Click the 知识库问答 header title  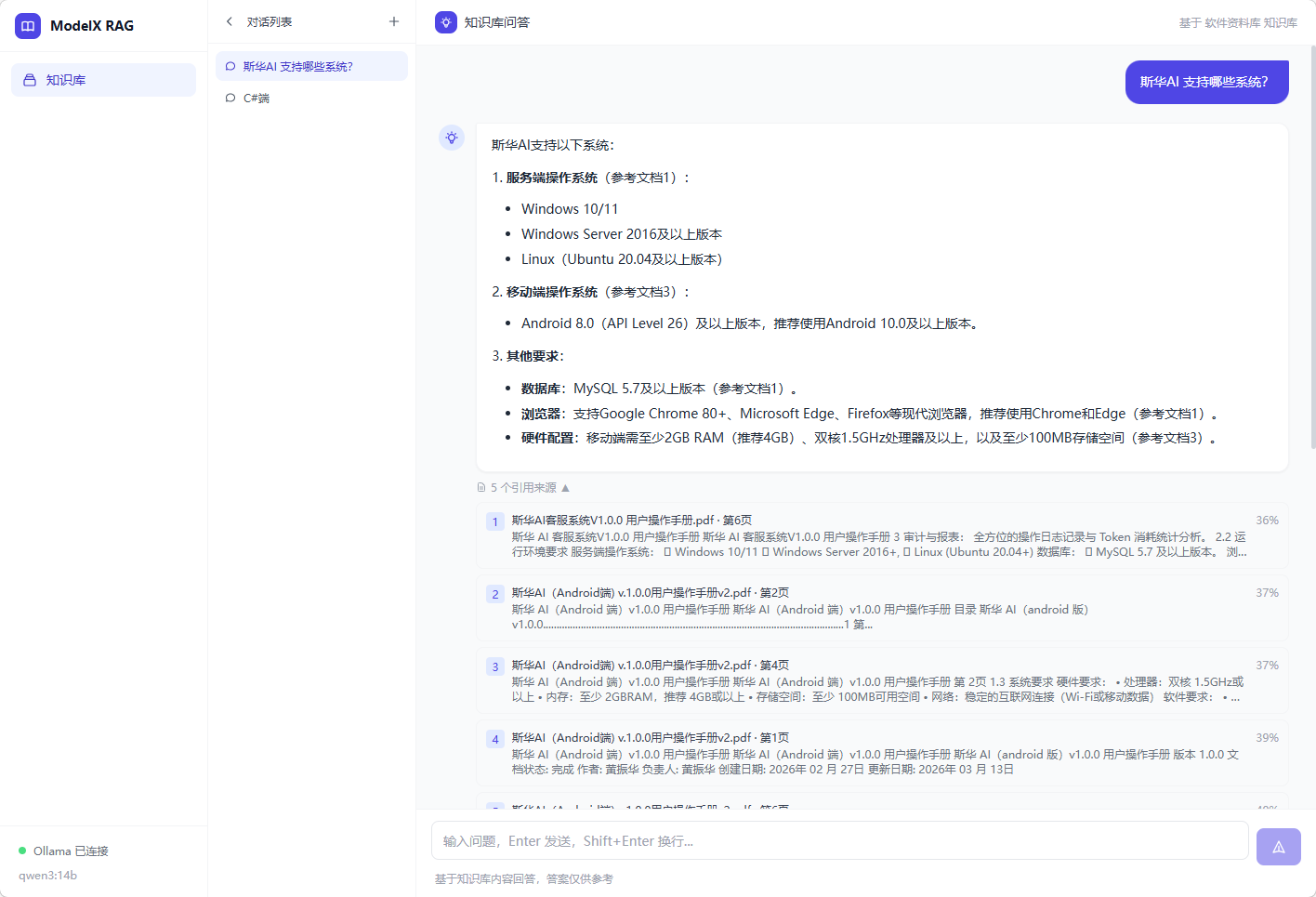click(x=497, y=22)
